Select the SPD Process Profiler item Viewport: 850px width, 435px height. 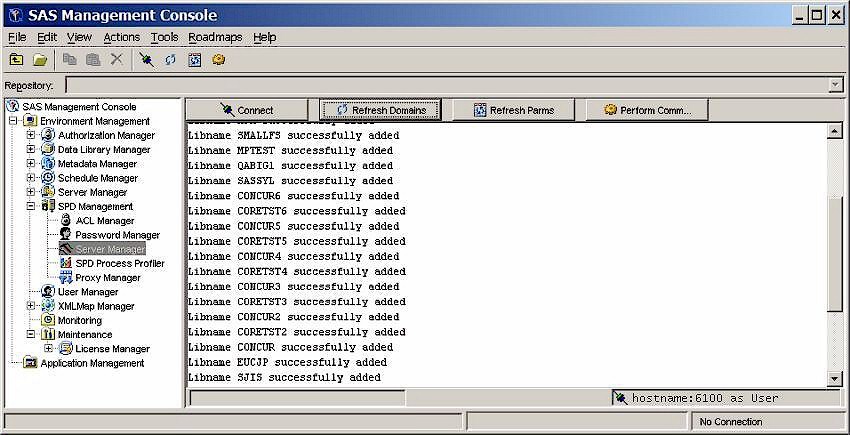click(x=120, y=263)
